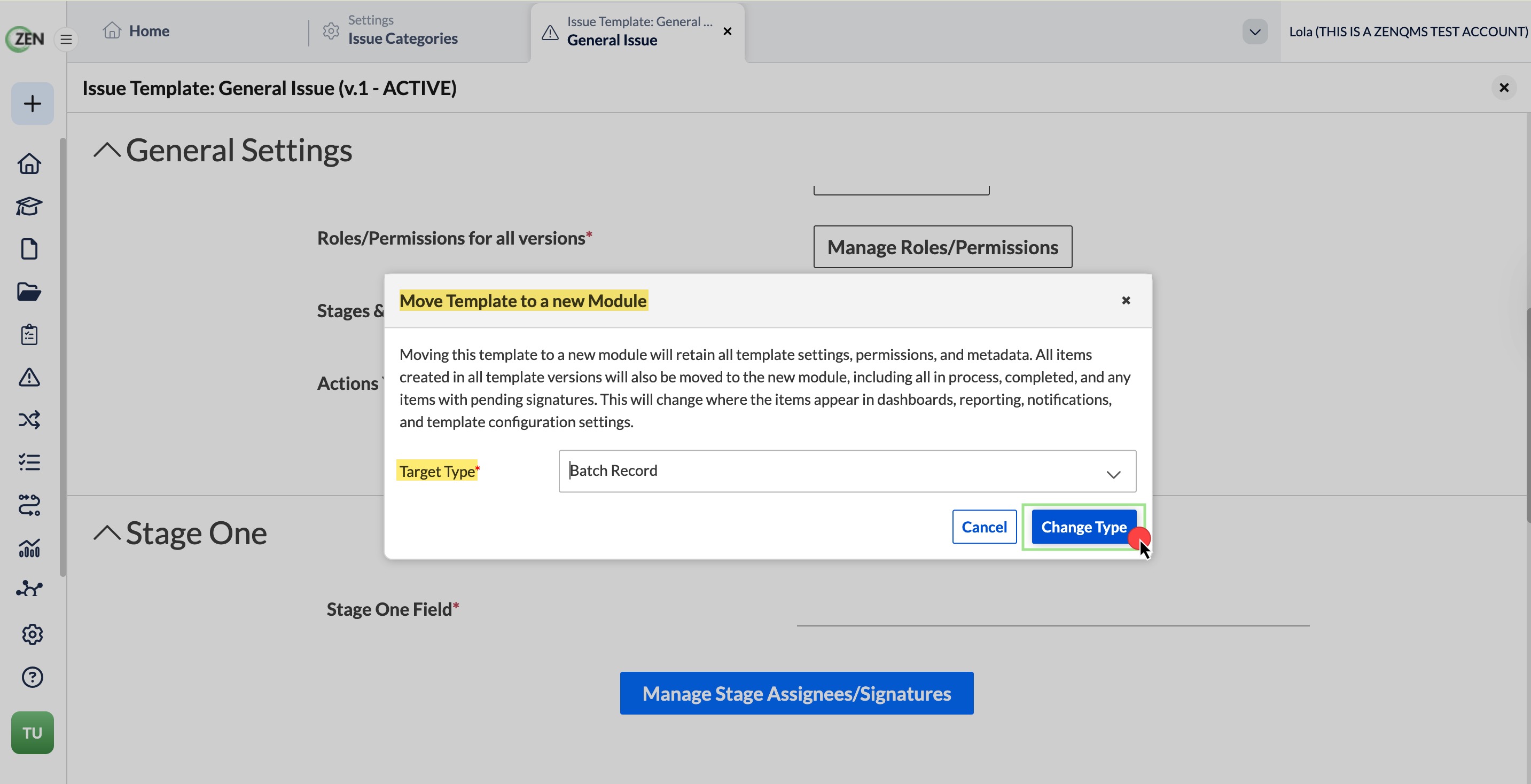Open the Issues warning triangle sidebar icon
1531x784 pixels.
pyautogui.click(x=29, y=378)
